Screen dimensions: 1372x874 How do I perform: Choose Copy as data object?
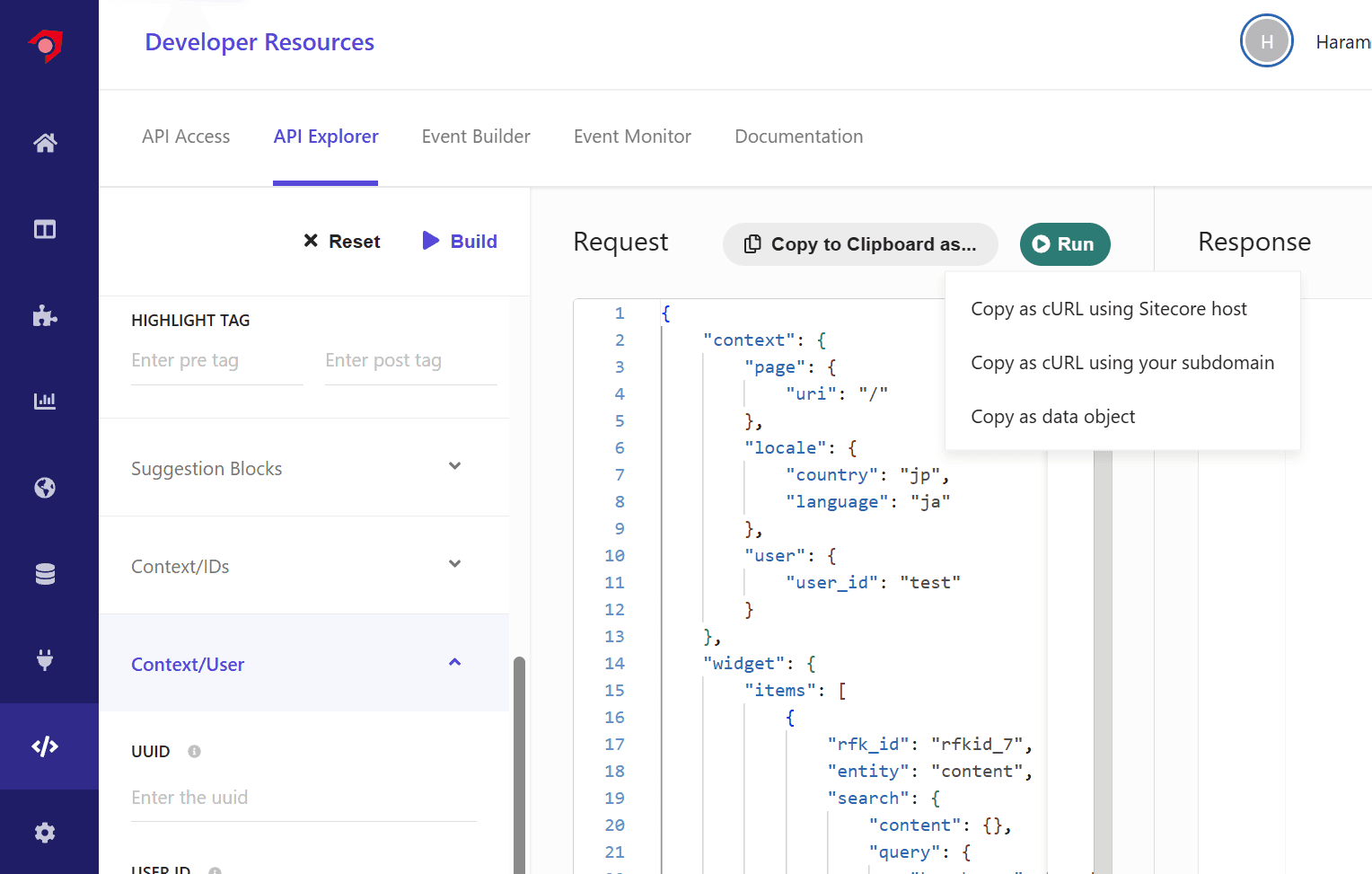[x=1053, y=417]
